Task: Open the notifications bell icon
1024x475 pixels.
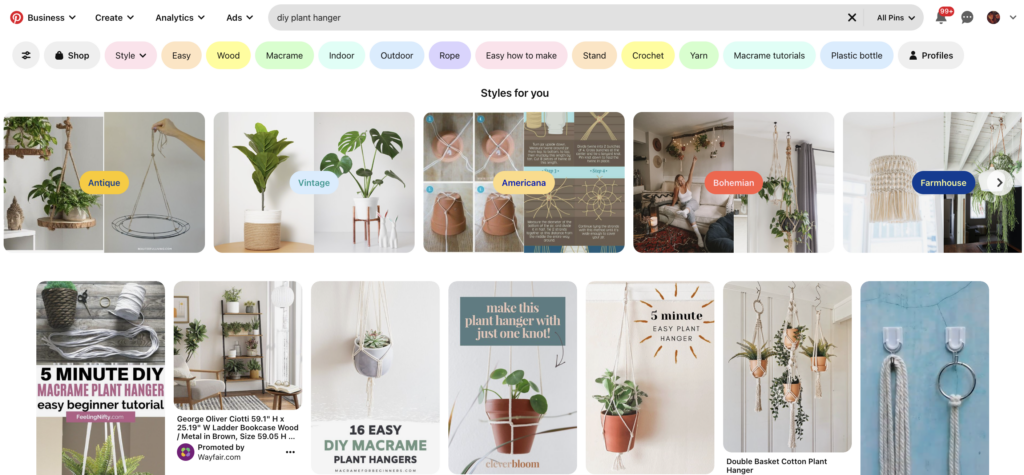Action: pos(941,18)
